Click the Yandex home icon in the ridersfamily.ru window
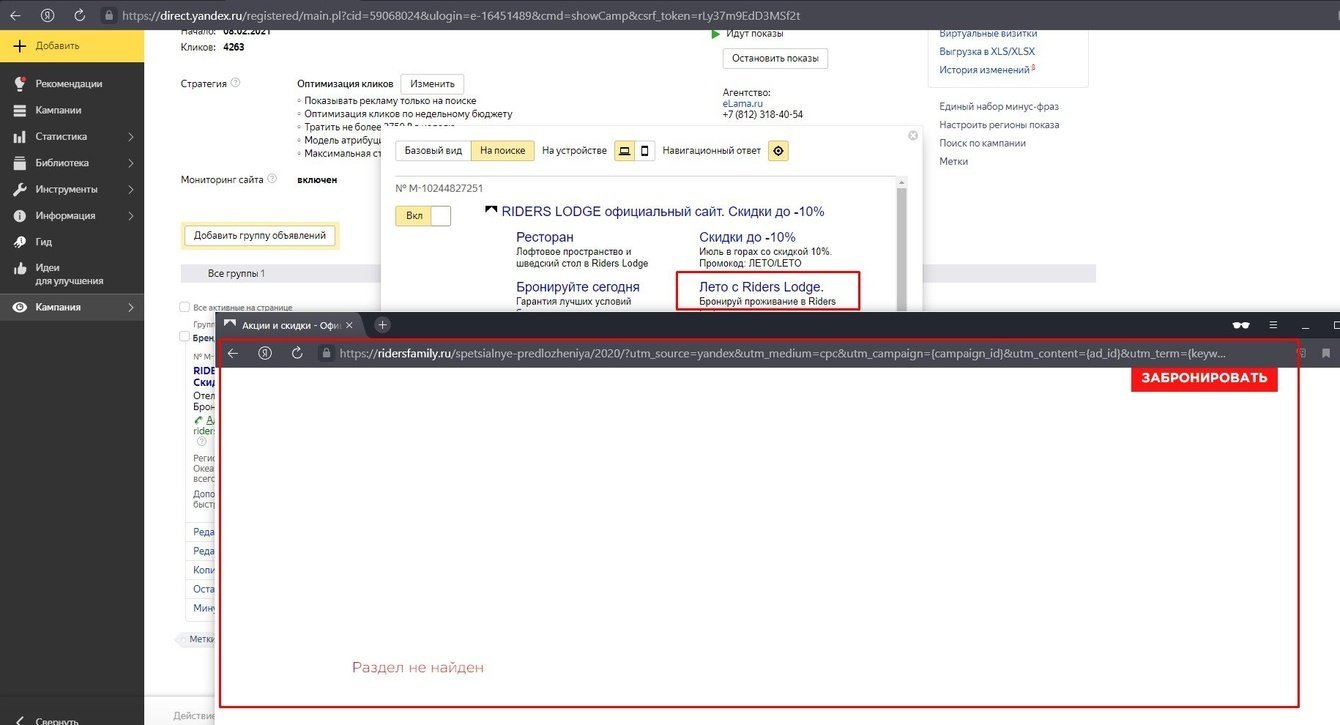This screenshot has width=1340, height=725. pos(265,353)
